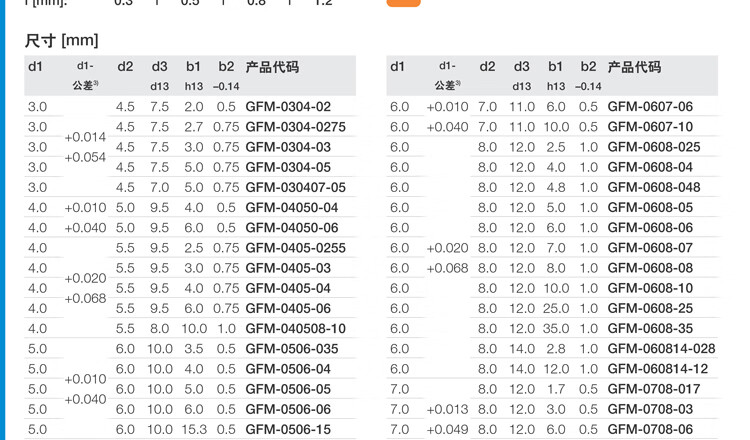Open product code GFM-0304-02
Image resolution: width=750 pixels, height=440 pixels.
tap(288, 107)
